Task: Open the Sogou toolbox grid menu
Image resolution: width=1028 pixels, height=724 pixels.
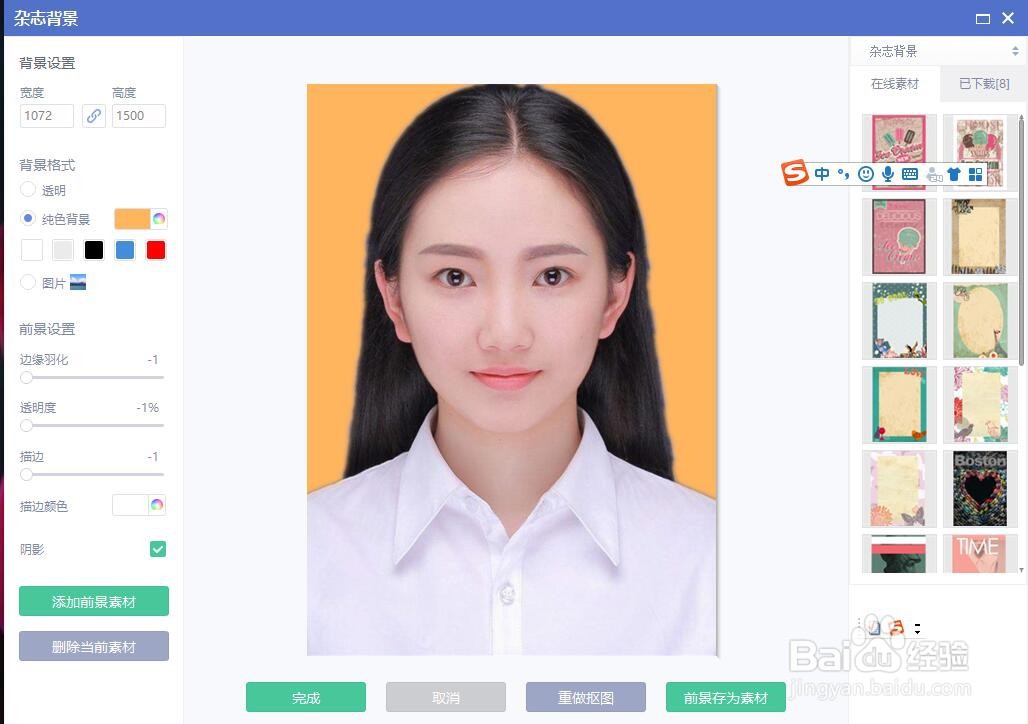Action: point(975,173)
